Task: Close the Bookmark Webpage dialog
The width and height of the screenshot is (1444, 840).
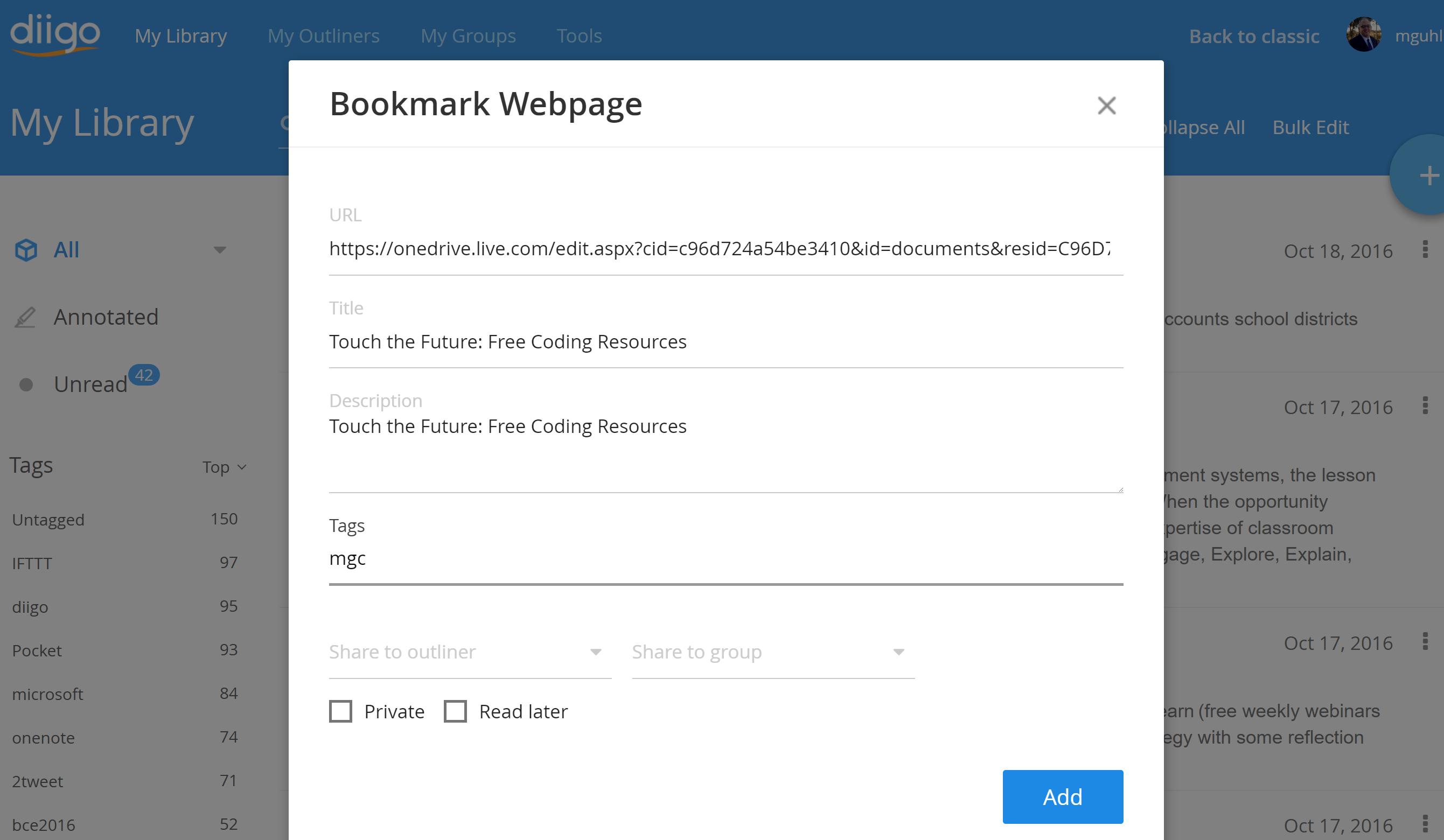Action: [1106, 106]
